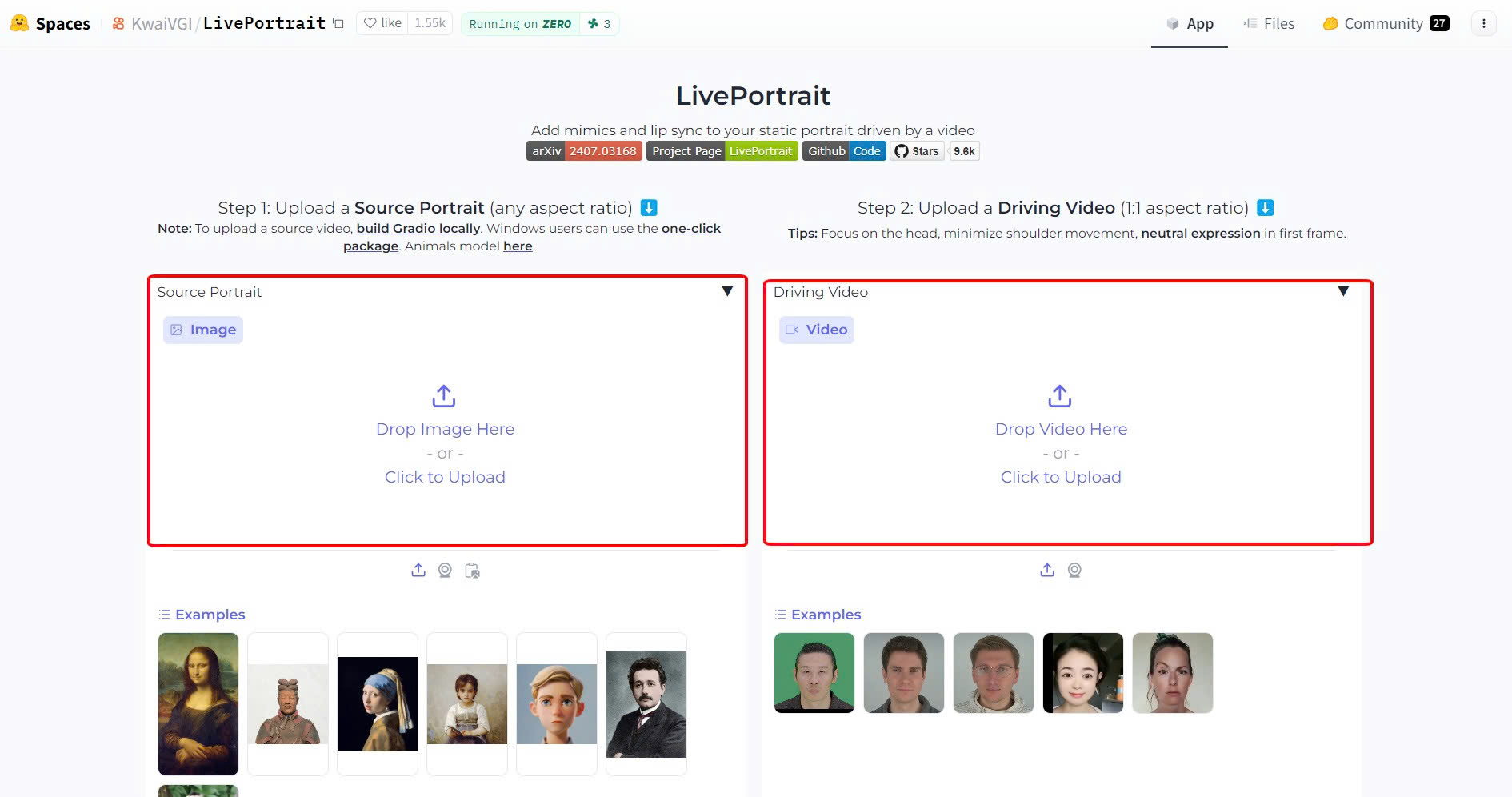The width and height of the screenshot is (1512, 797).
Task: Click the Image label chip
Action: pyautogui.click(x=203, y=330)
